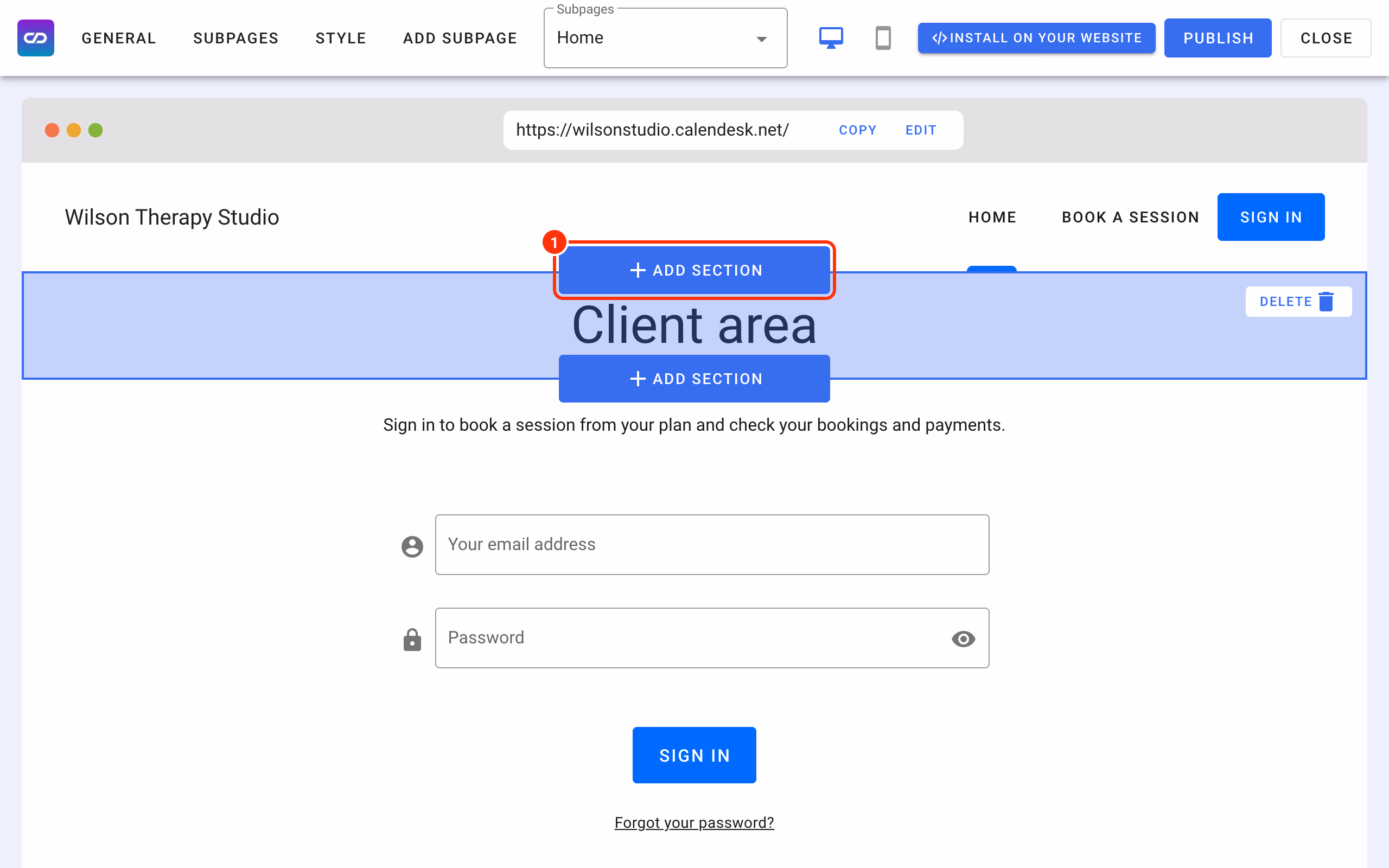Switch to desktop preview icon
This screenshot has height=868, width=1389.
[831, 38]
